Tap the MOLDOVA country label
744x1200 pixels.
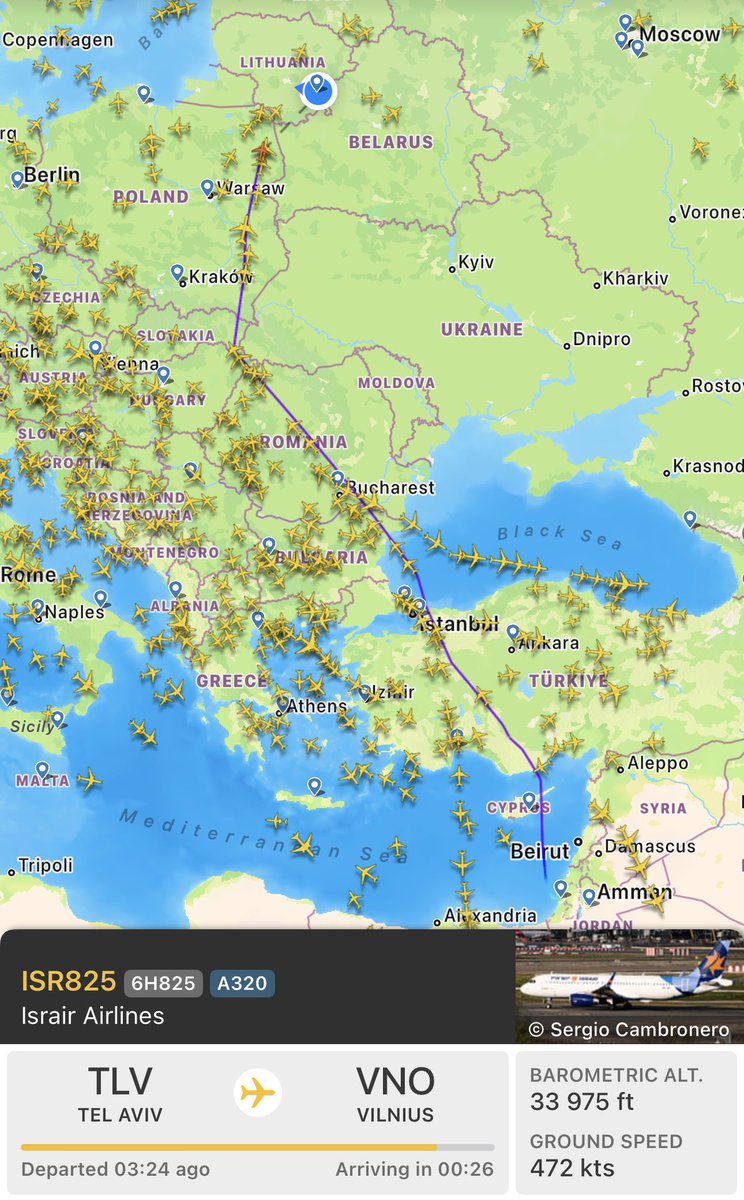(397, 383)
